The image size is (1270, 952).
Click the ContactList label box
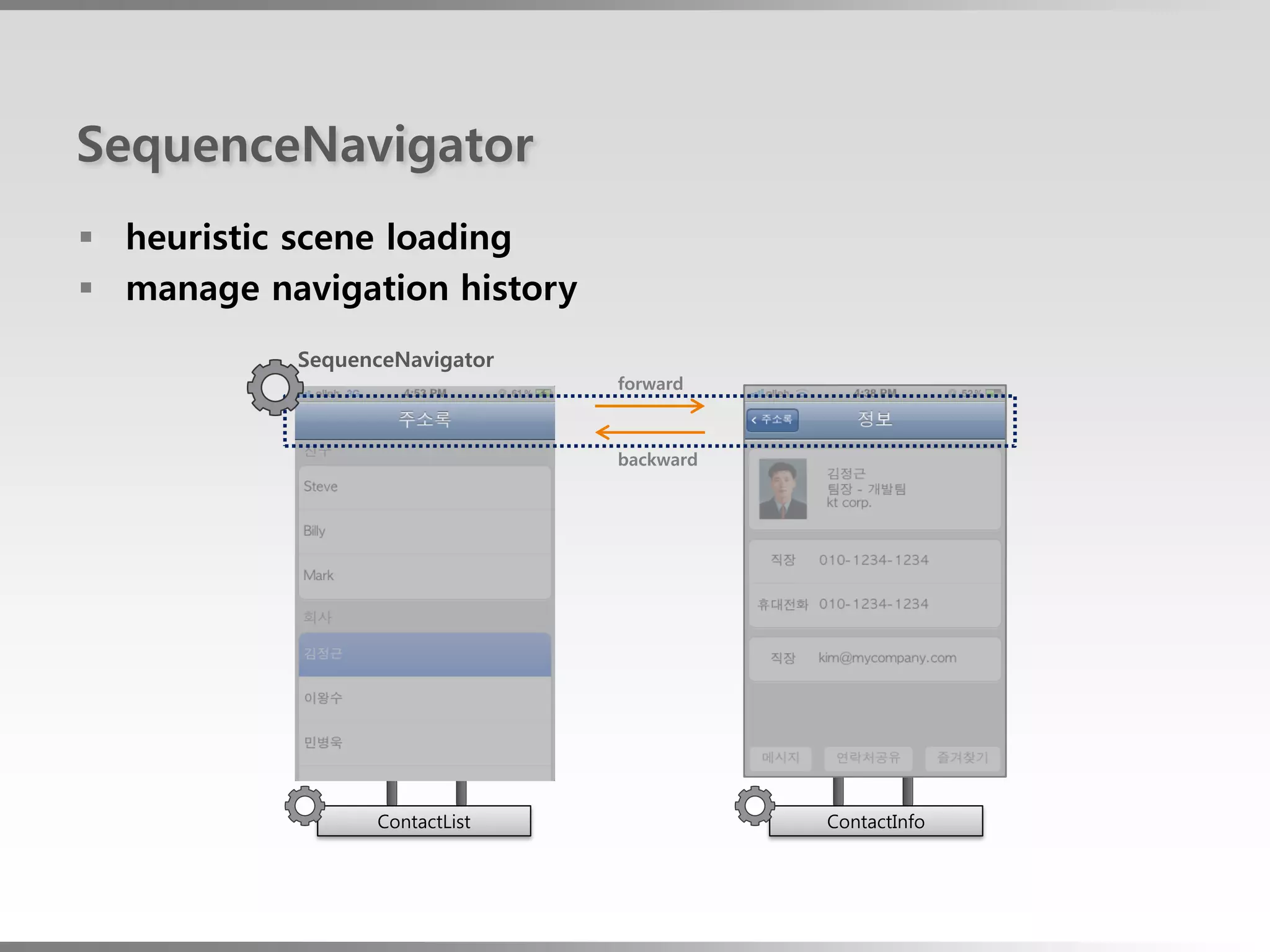(424, 821)
